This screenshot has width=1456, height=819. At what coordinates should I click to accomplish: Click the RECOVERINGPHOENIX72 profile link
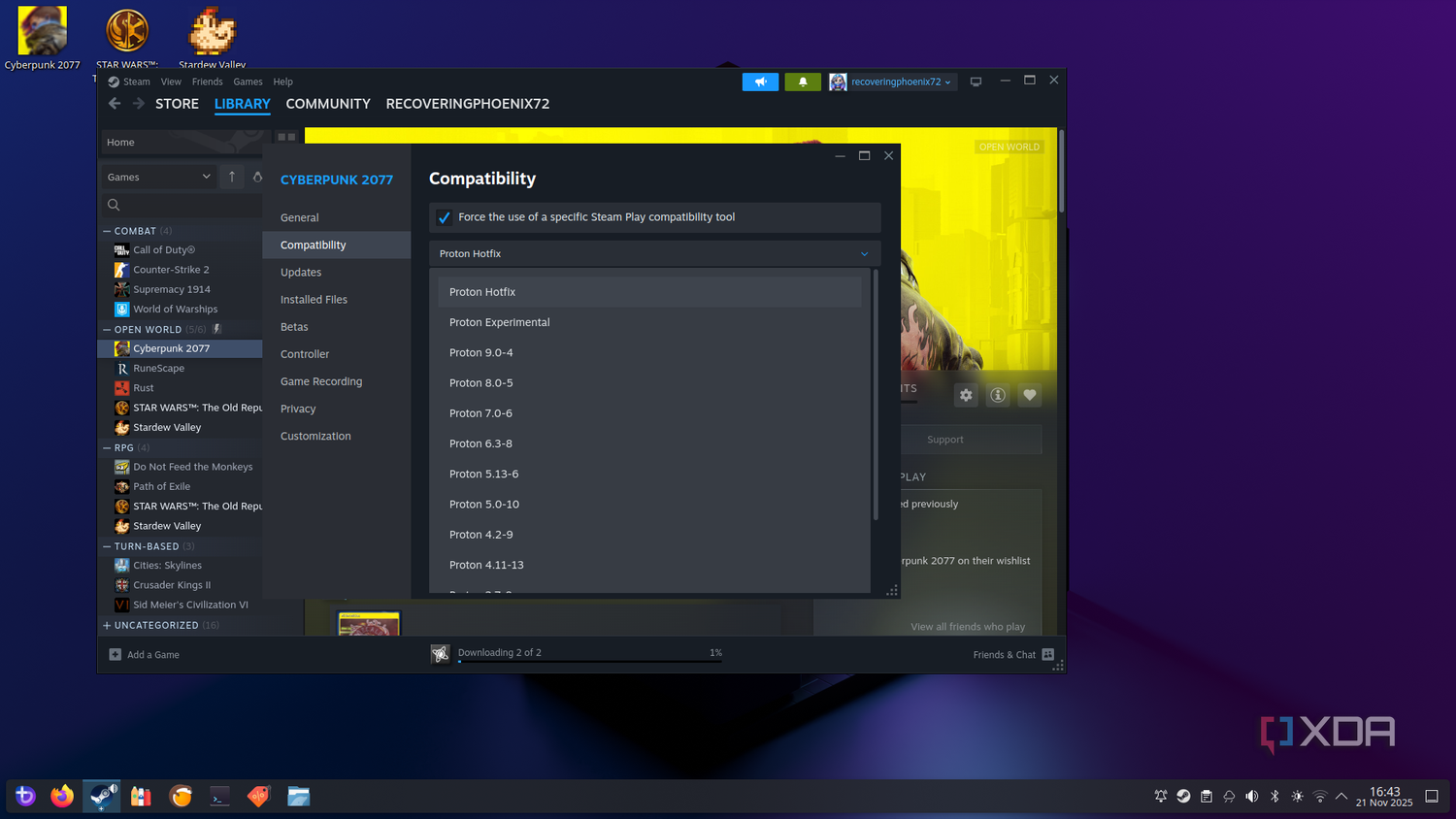click(x=468, y=104)
